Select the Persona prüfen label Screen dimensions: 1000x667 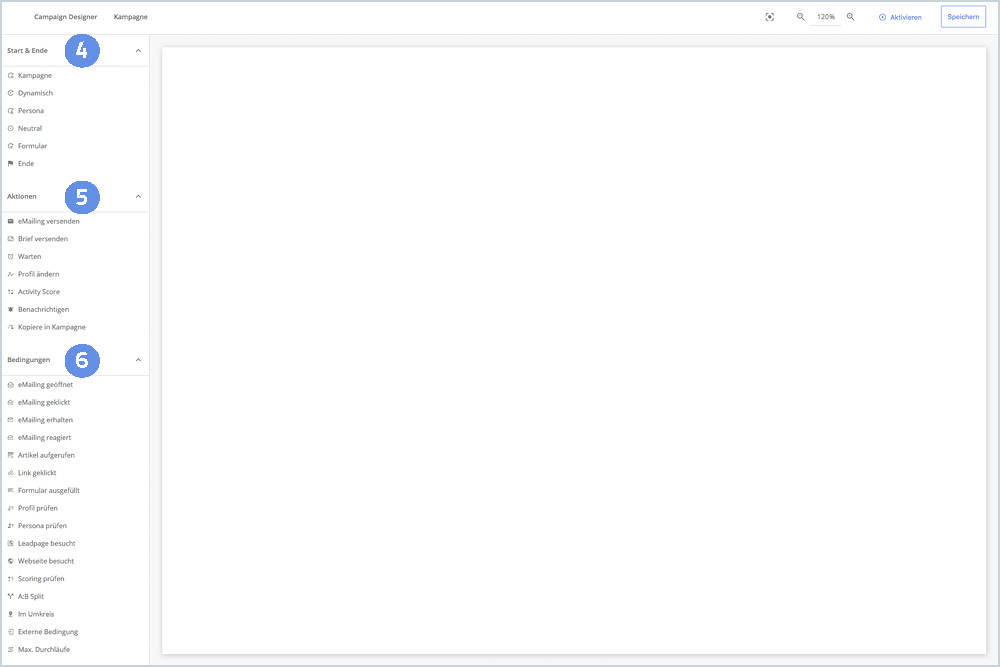(x=42, y=526)
